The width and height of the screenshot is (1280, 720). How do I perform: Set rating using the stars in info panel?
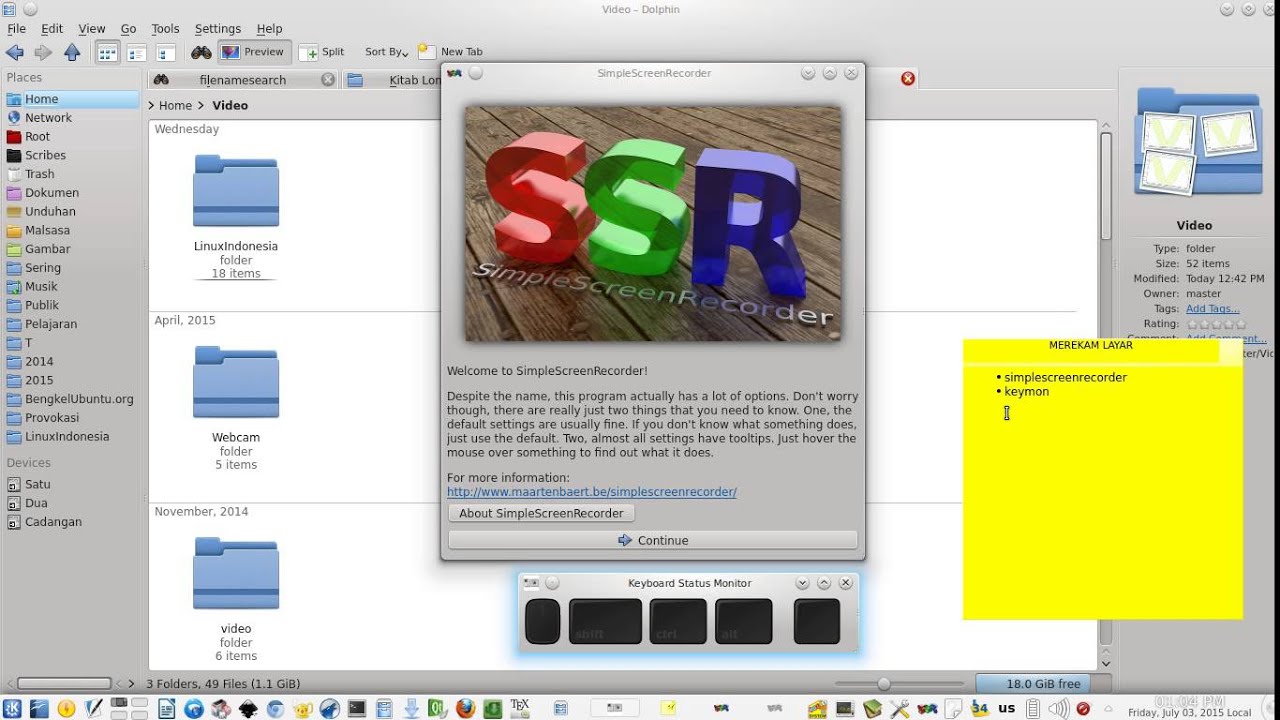point(1216,324)
